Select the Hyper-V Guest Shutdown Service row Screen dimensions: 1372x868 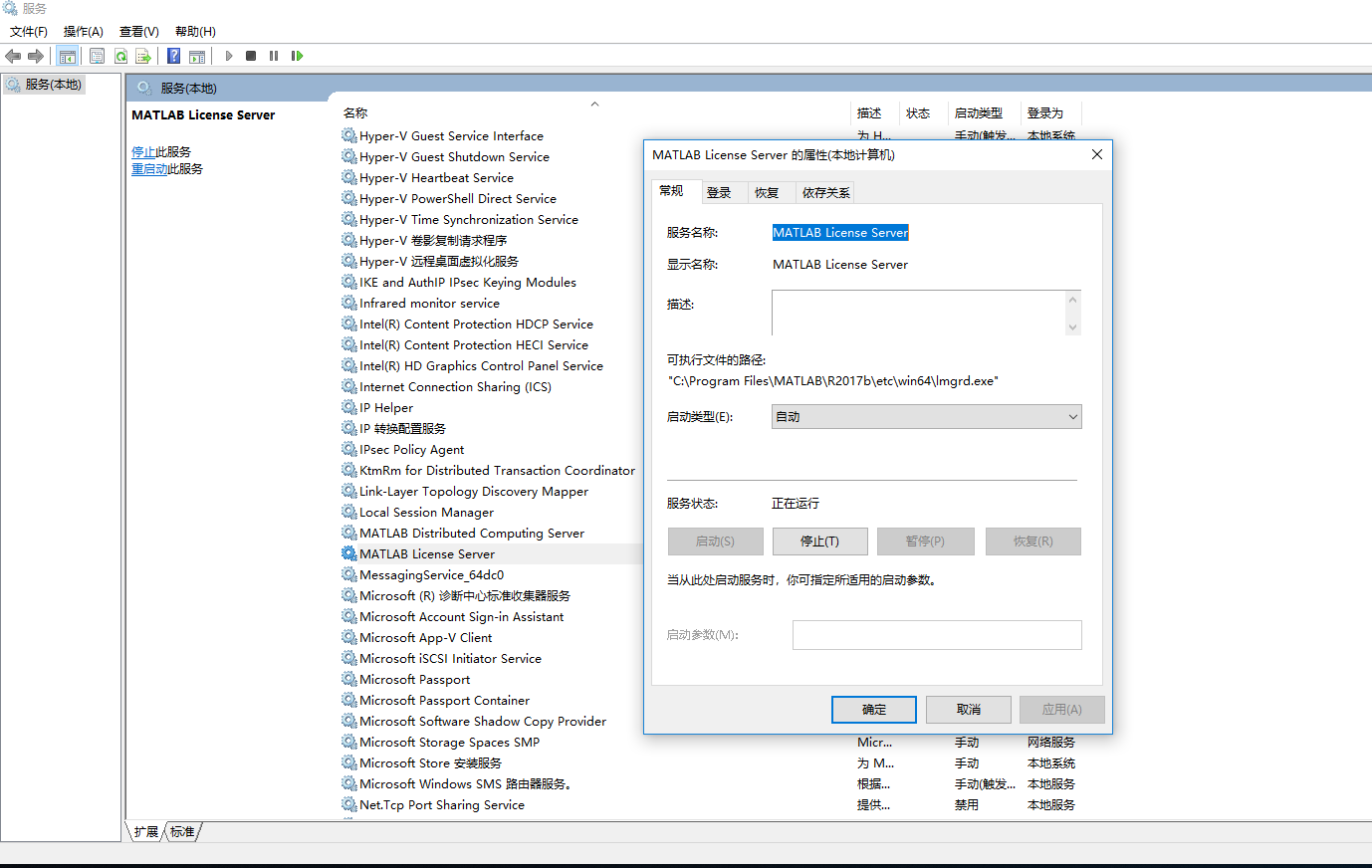coord(454,156)
